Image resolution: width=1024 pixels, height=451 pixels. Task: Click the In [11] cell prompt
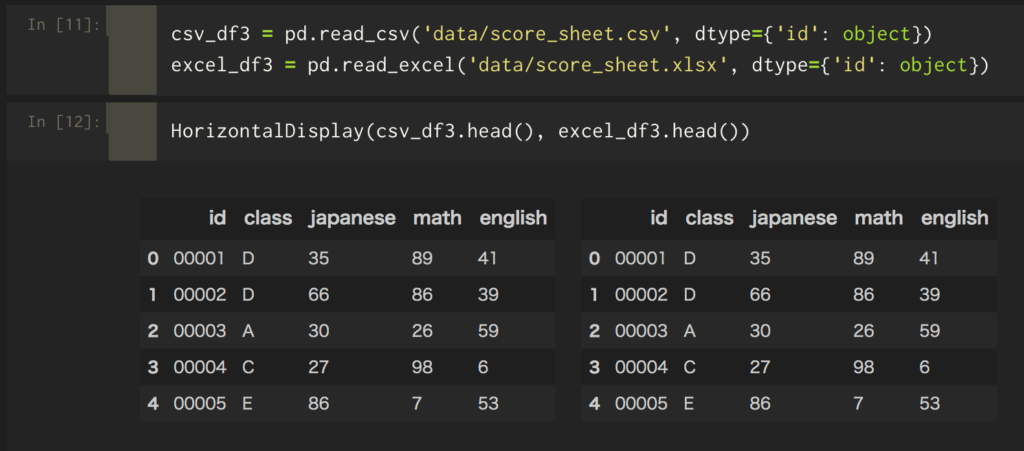point(64,26)
